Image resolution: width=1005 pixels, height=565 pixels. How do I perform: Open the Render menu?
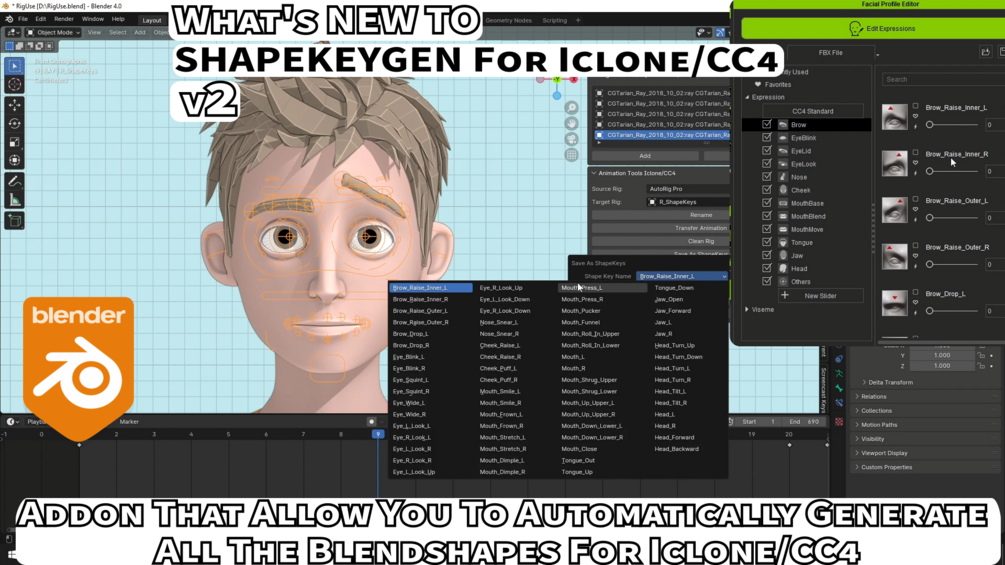point(64,19)
